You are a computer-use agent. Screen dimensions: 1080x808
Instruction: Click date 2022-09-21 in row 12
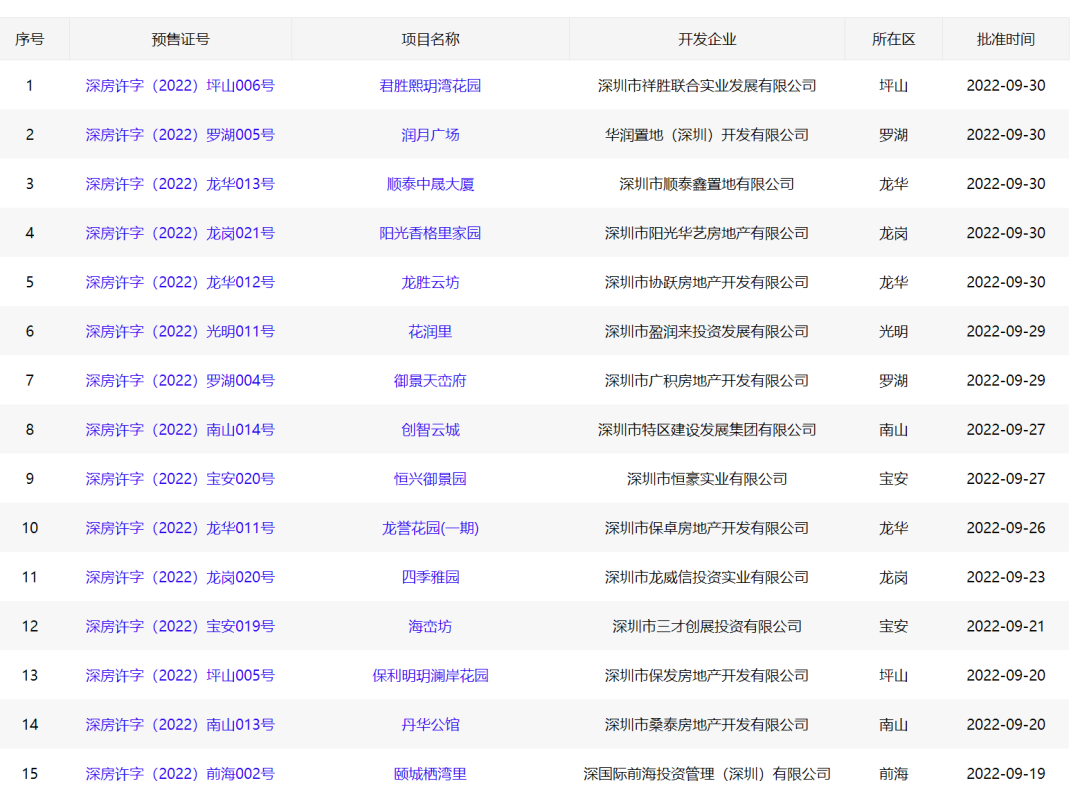tap(1006, 626)
